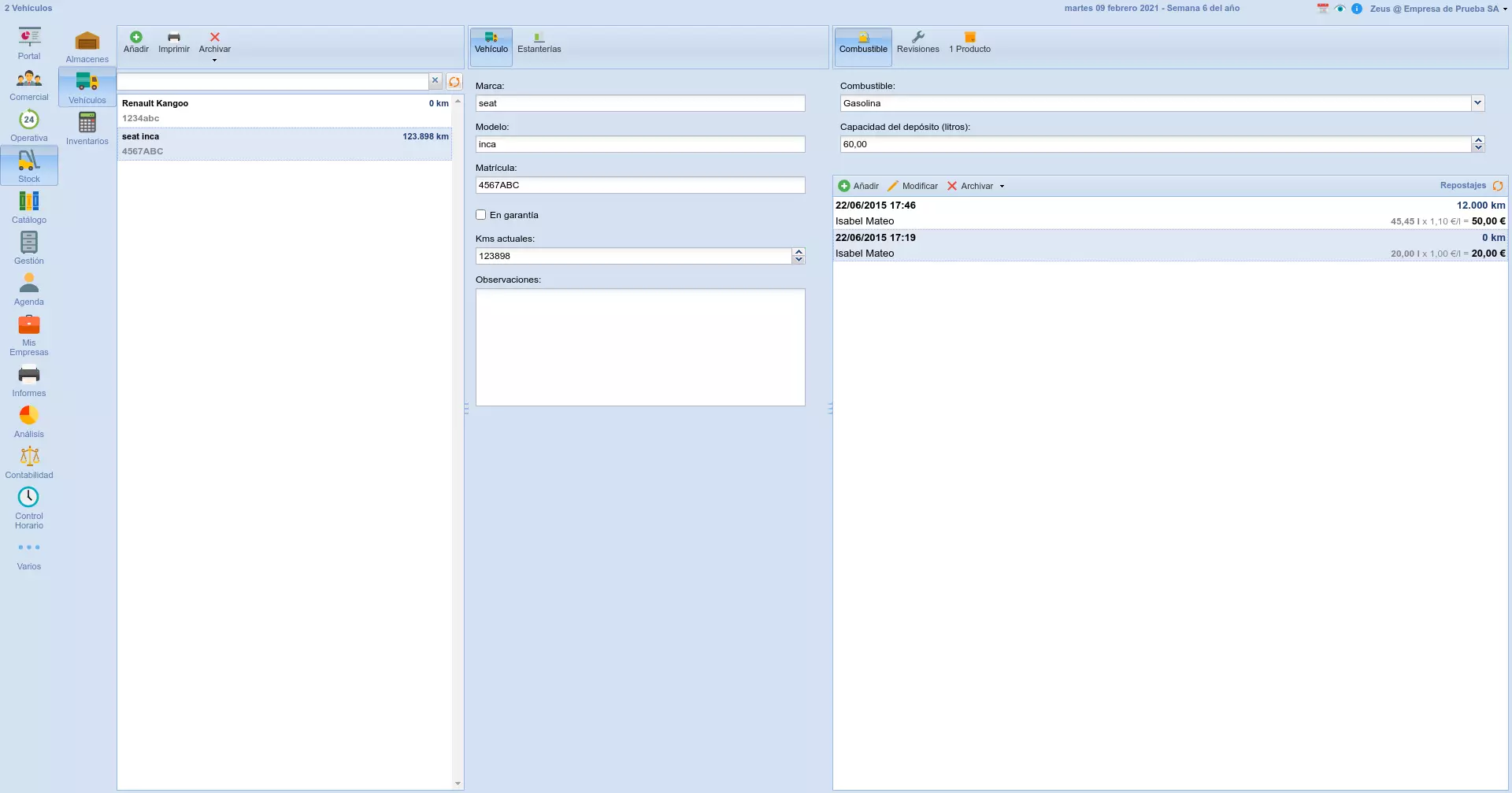Click the Imprimir printer icon

pyautogui.click(x=173, y=38)
